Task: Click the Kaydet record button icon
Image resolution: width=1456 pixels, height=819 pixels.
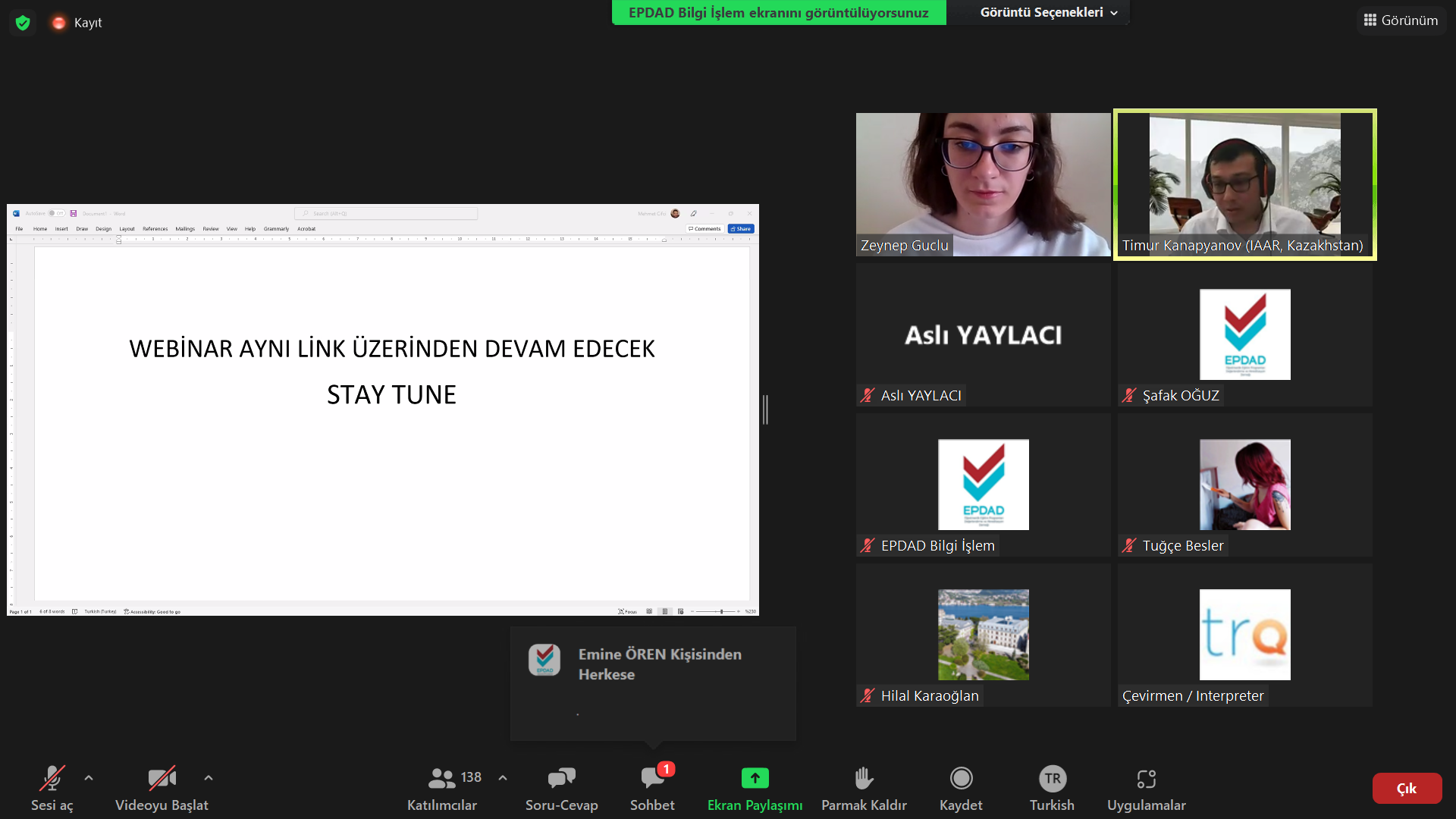Action: 961,778
